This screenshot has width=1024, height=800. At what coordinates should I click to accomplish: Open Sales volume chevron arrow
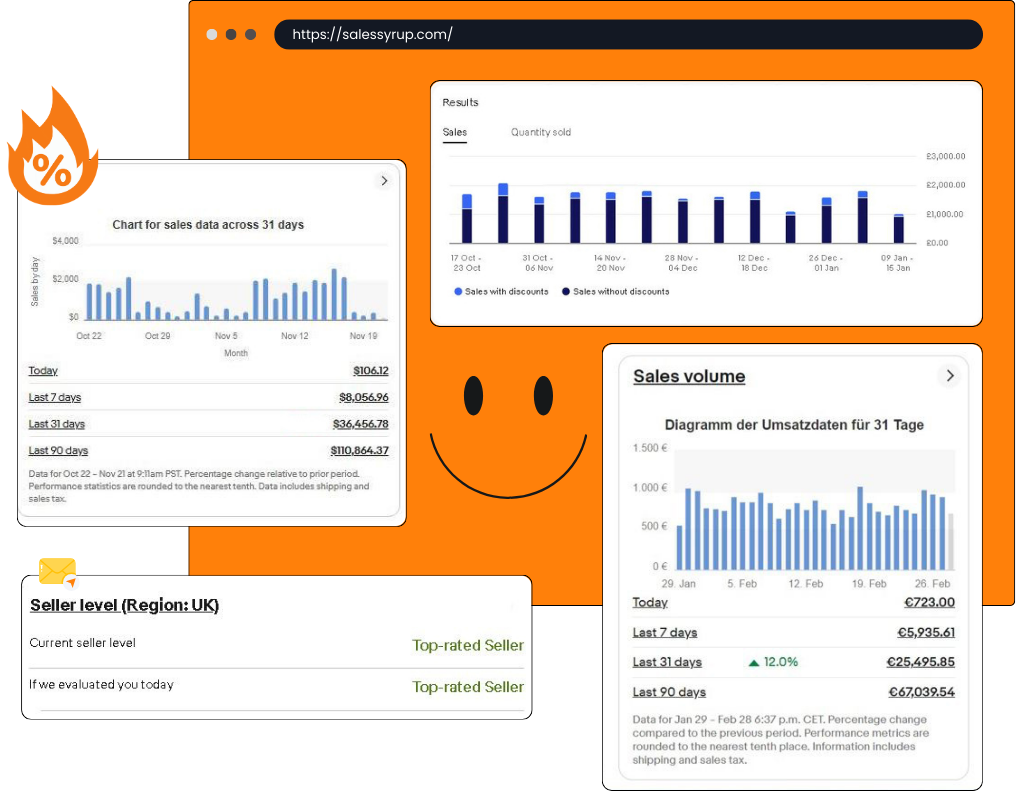tap(949, 376)
